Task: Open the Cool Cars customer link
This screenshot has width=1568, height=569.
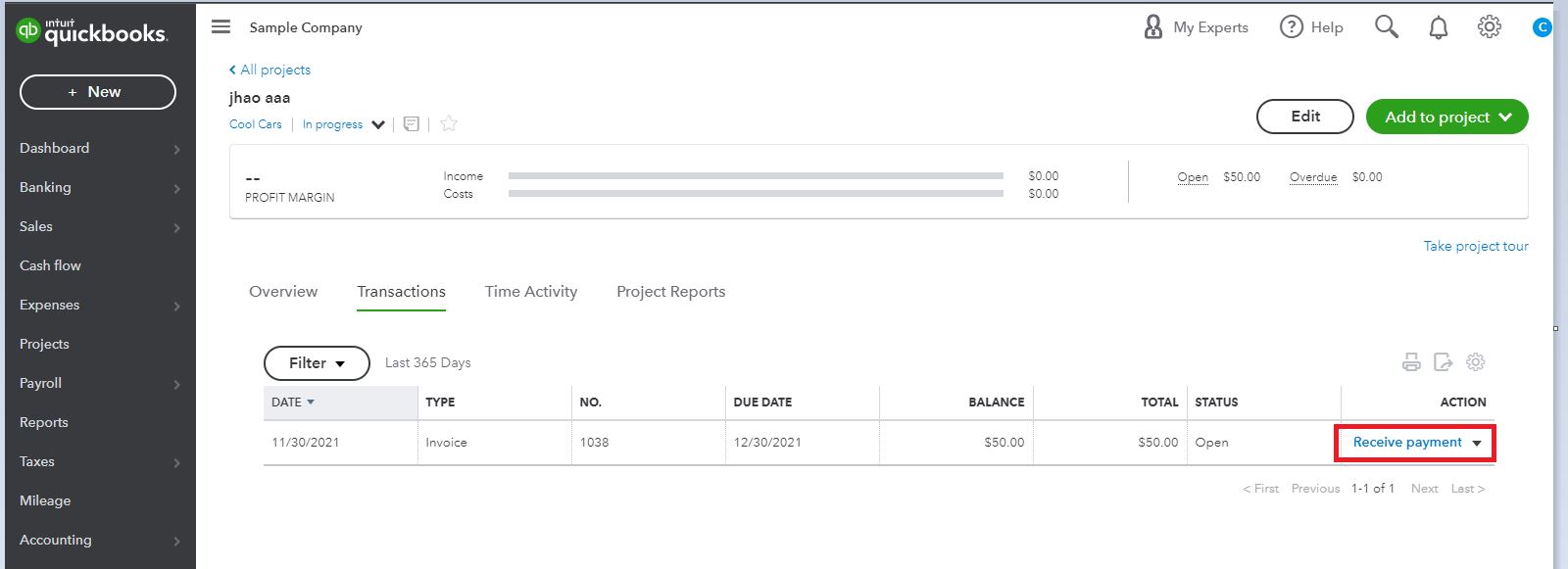Action: pos(256,124)
